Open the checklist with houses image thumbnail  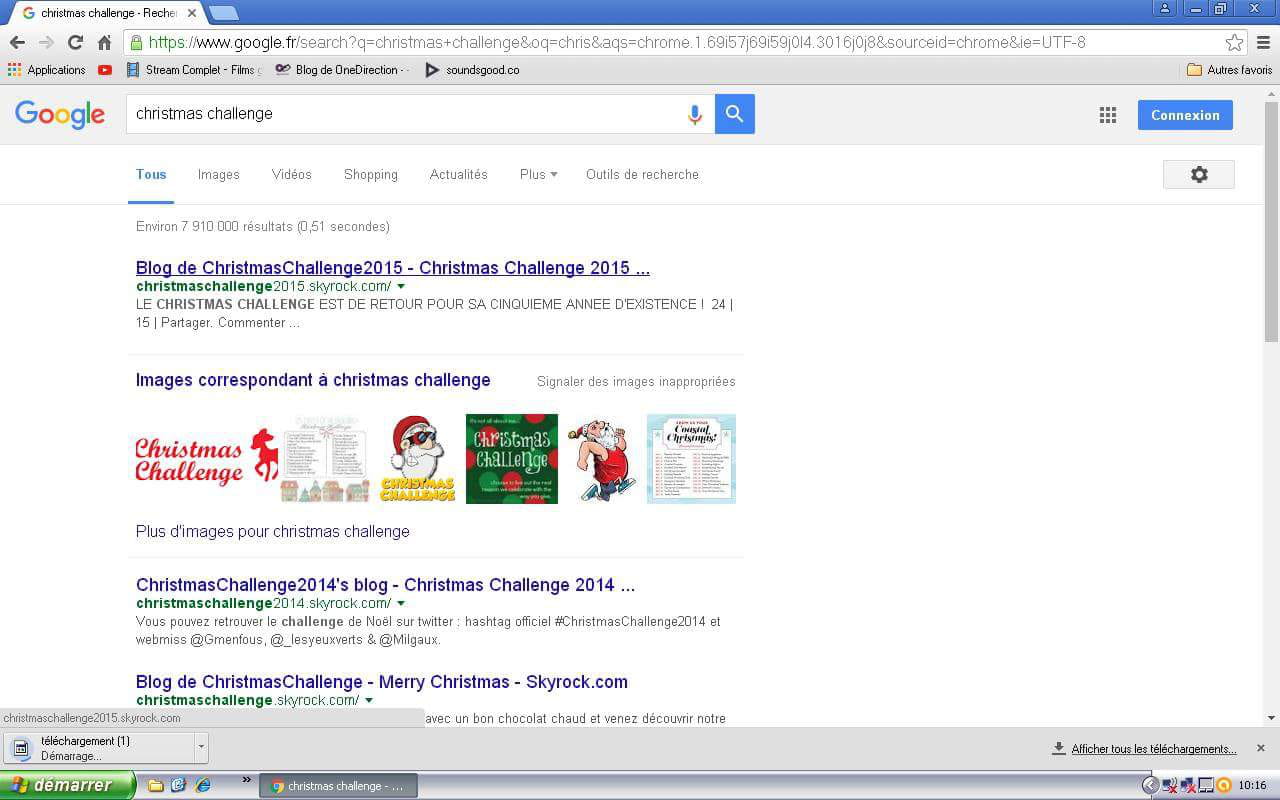(325, 459)
